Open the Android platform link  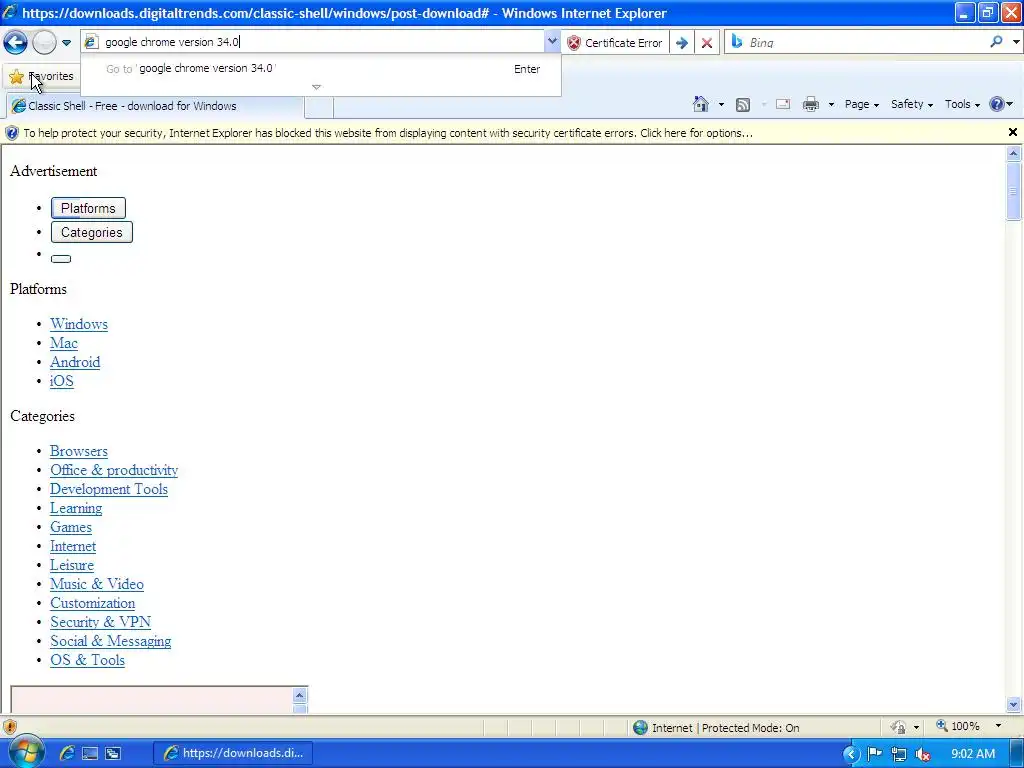[75, 362]
